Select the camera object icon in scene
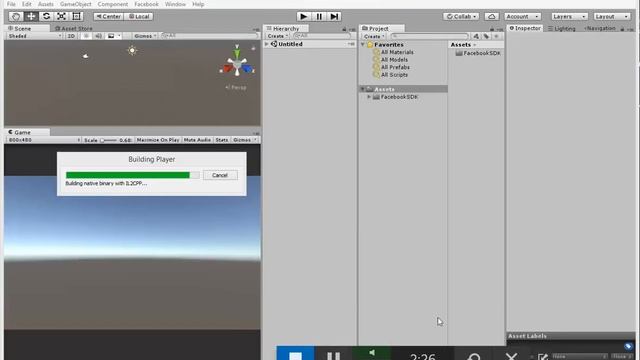Image resolution: width=640 pixels, height=360 pixels. click(x=85, y=56)
